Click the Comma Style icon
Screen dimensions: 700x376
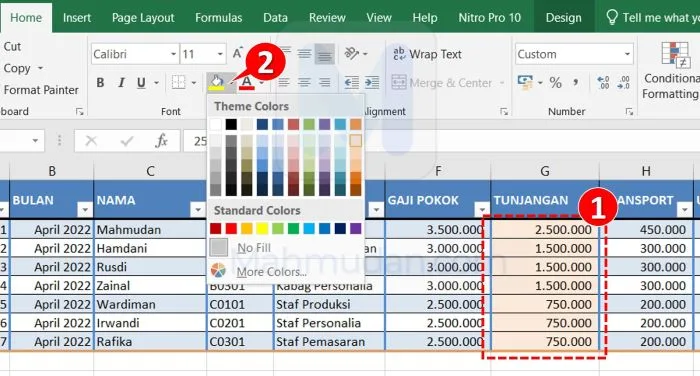[x=576, y=82]
